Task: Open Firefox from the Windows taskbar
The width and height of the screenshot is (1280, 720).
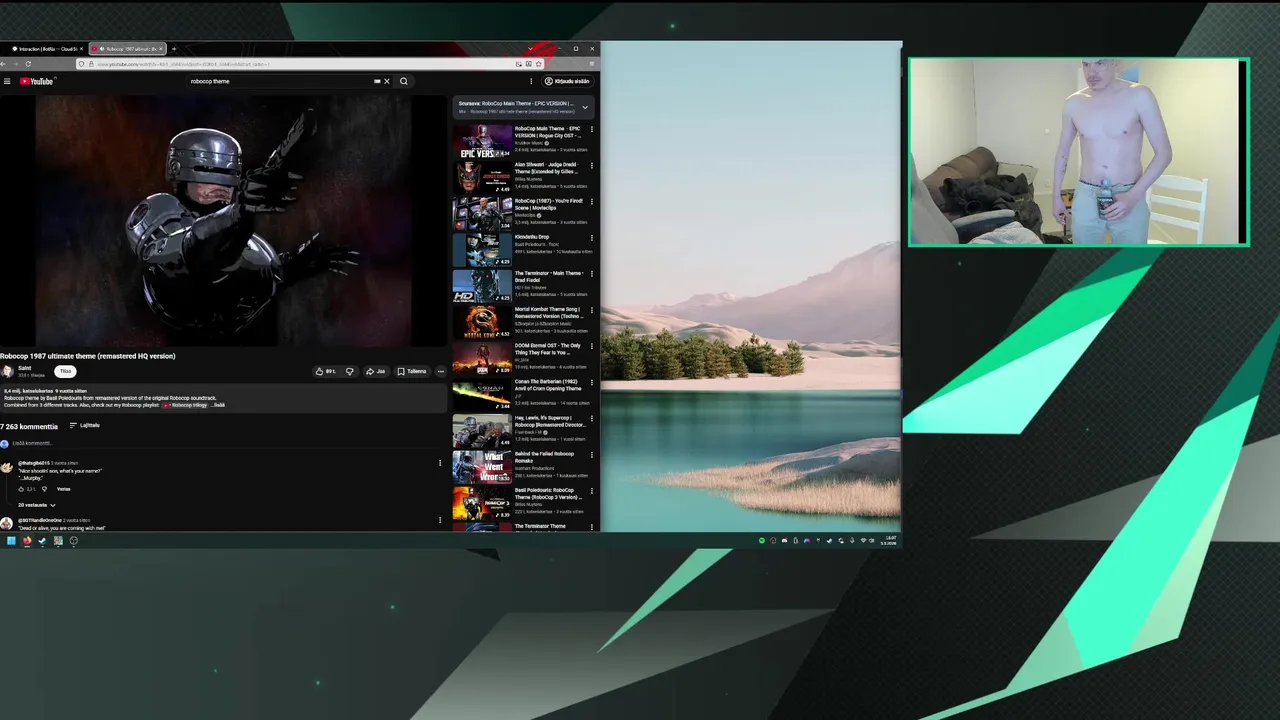Action: click(x=27, y=541)
